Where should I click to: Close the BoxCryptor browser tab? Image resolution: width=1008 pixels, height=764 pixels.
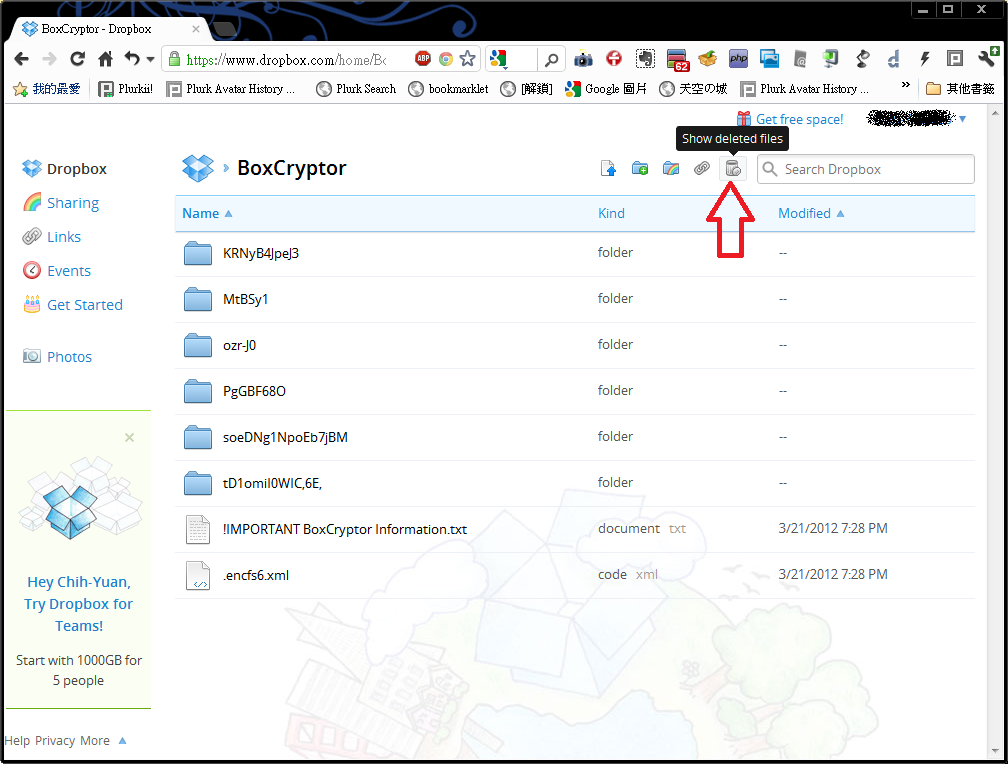pyautogui.click(x=196, y=29)
